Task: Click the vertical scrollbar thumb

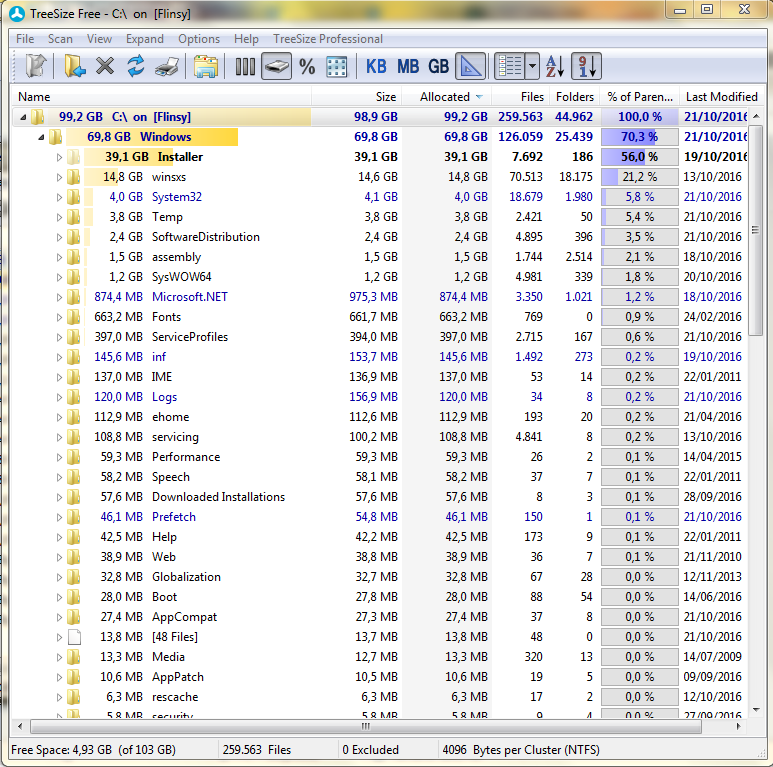Action: click(755, 229)
